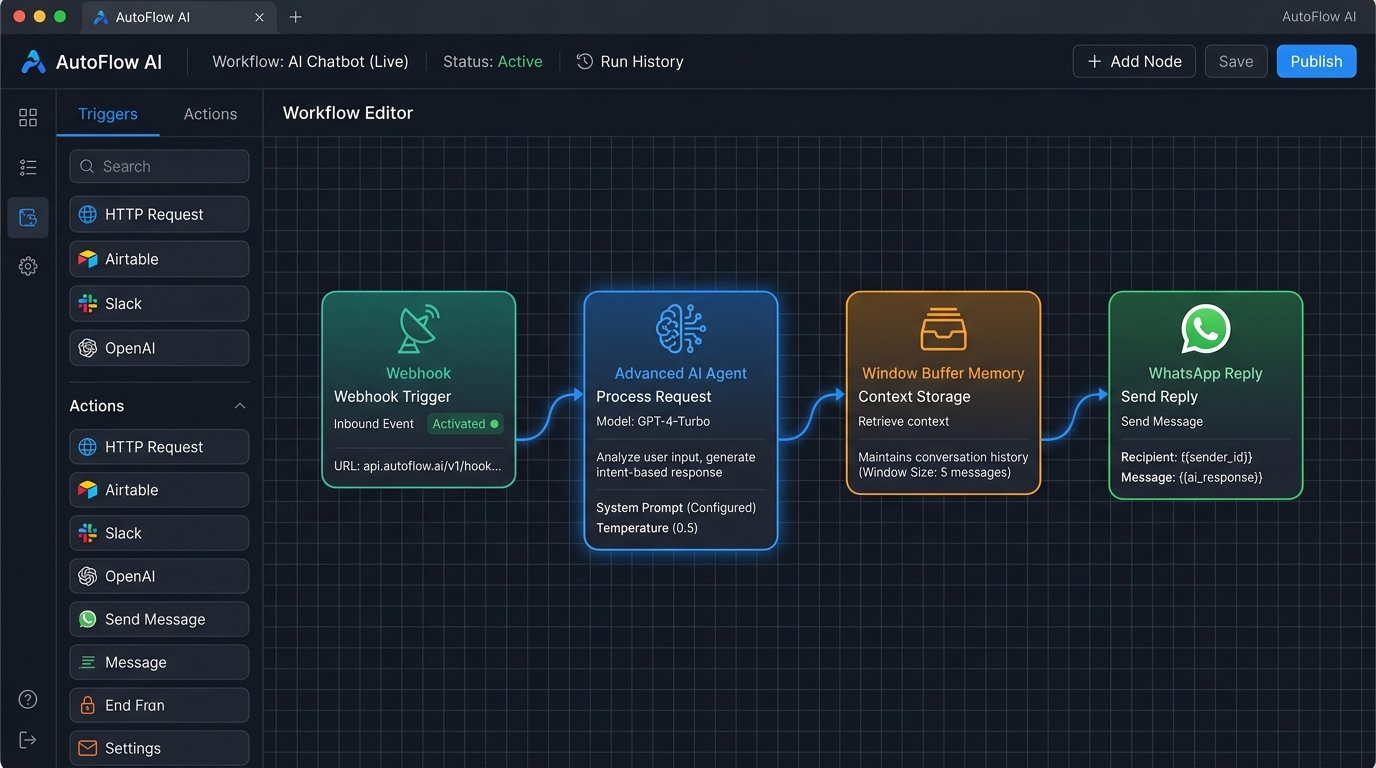Focus the Search field in sidebar
The width and height of the screenshot is (1376, 768).
click(x=159, y=166)
